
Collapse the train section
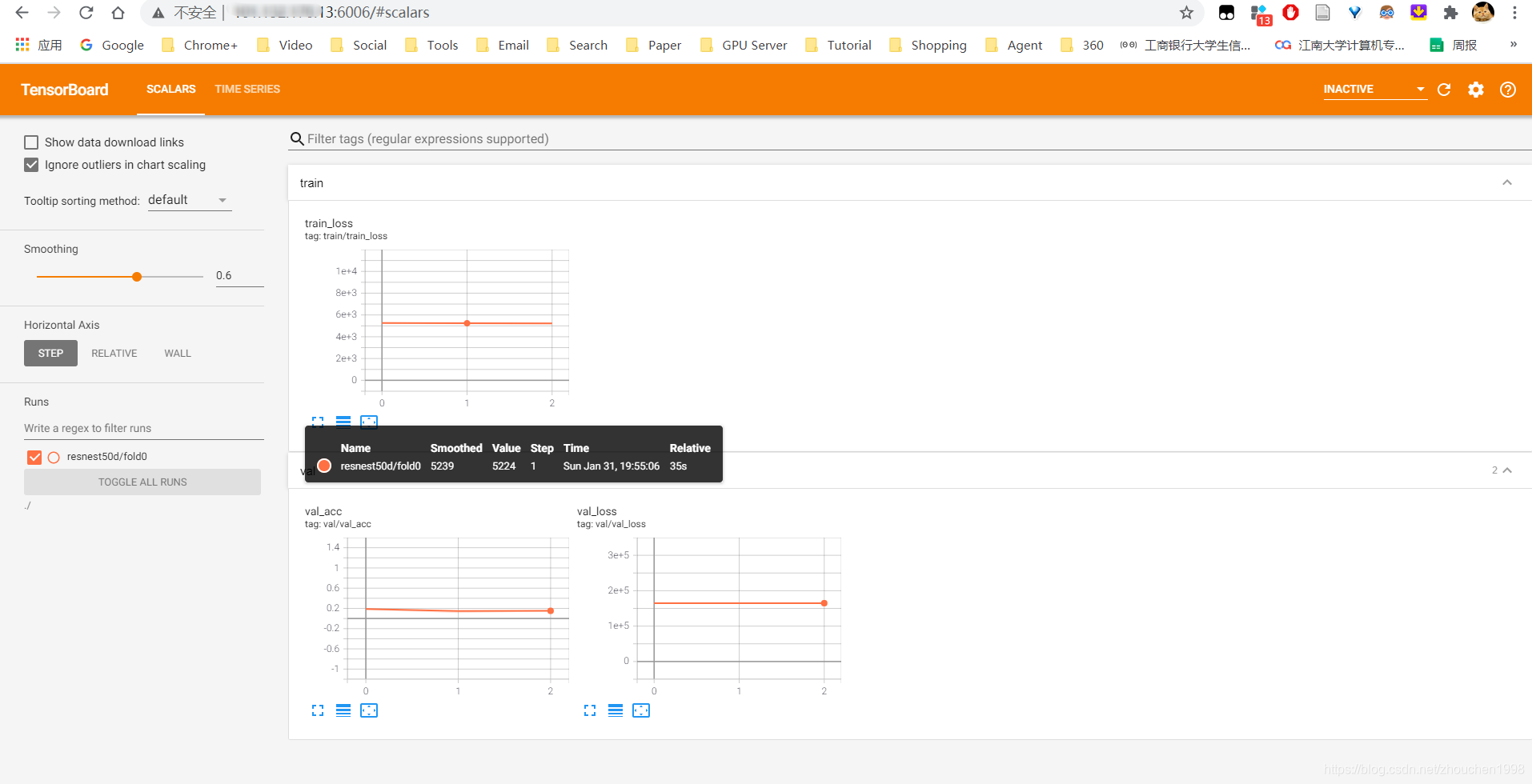[x=1507, y=182]
